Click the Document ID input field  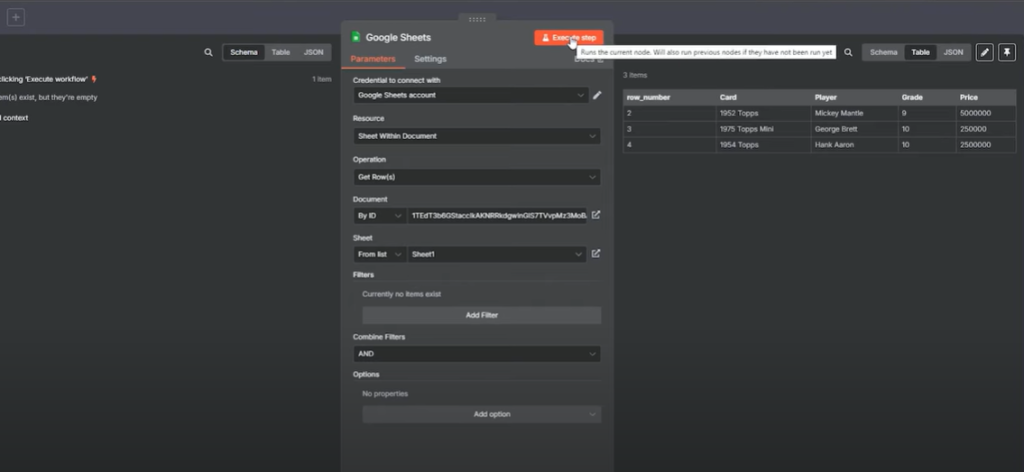497,215
